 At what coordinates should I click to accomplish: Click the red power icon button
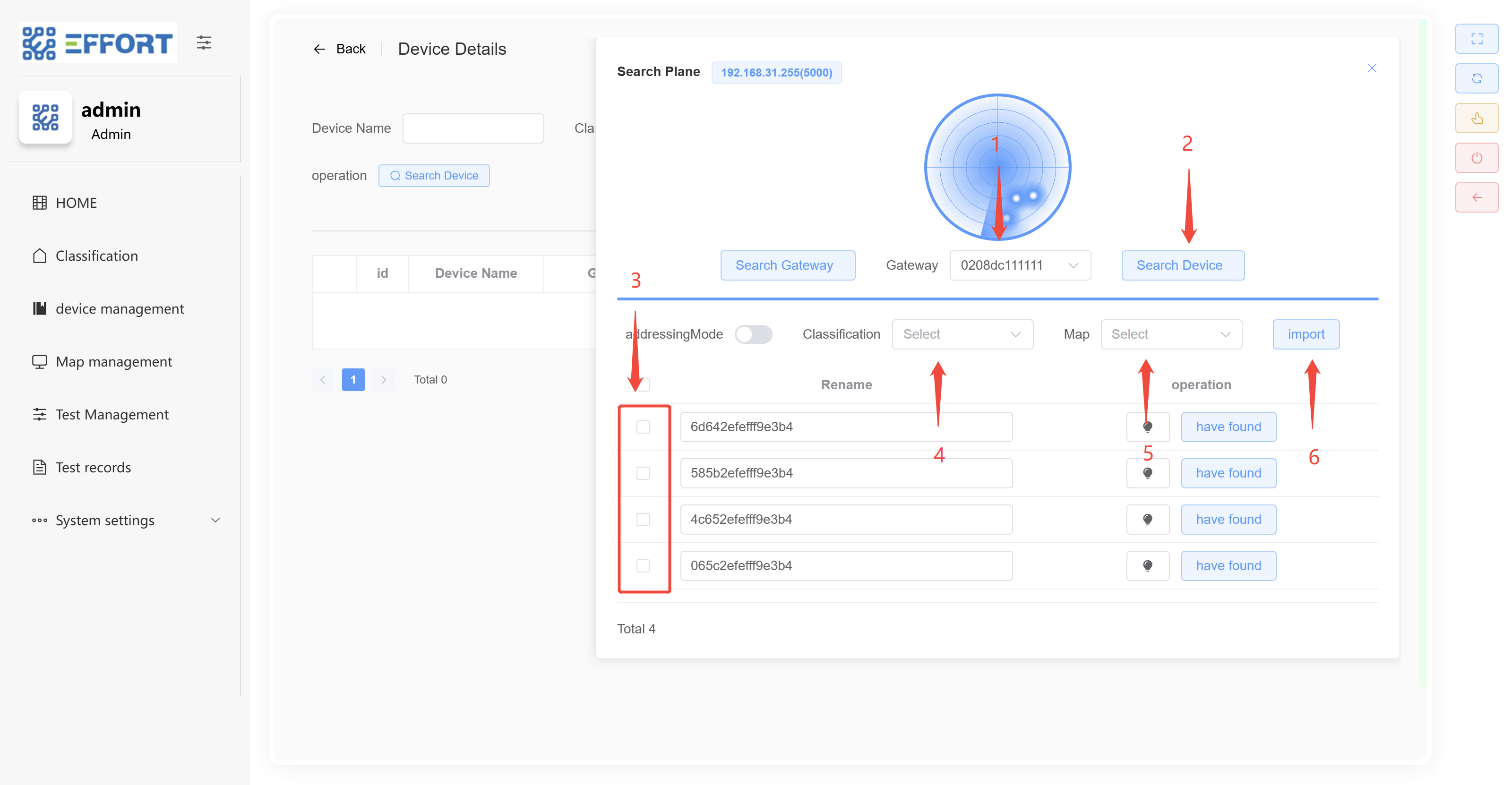click(x=1477, y=158)
